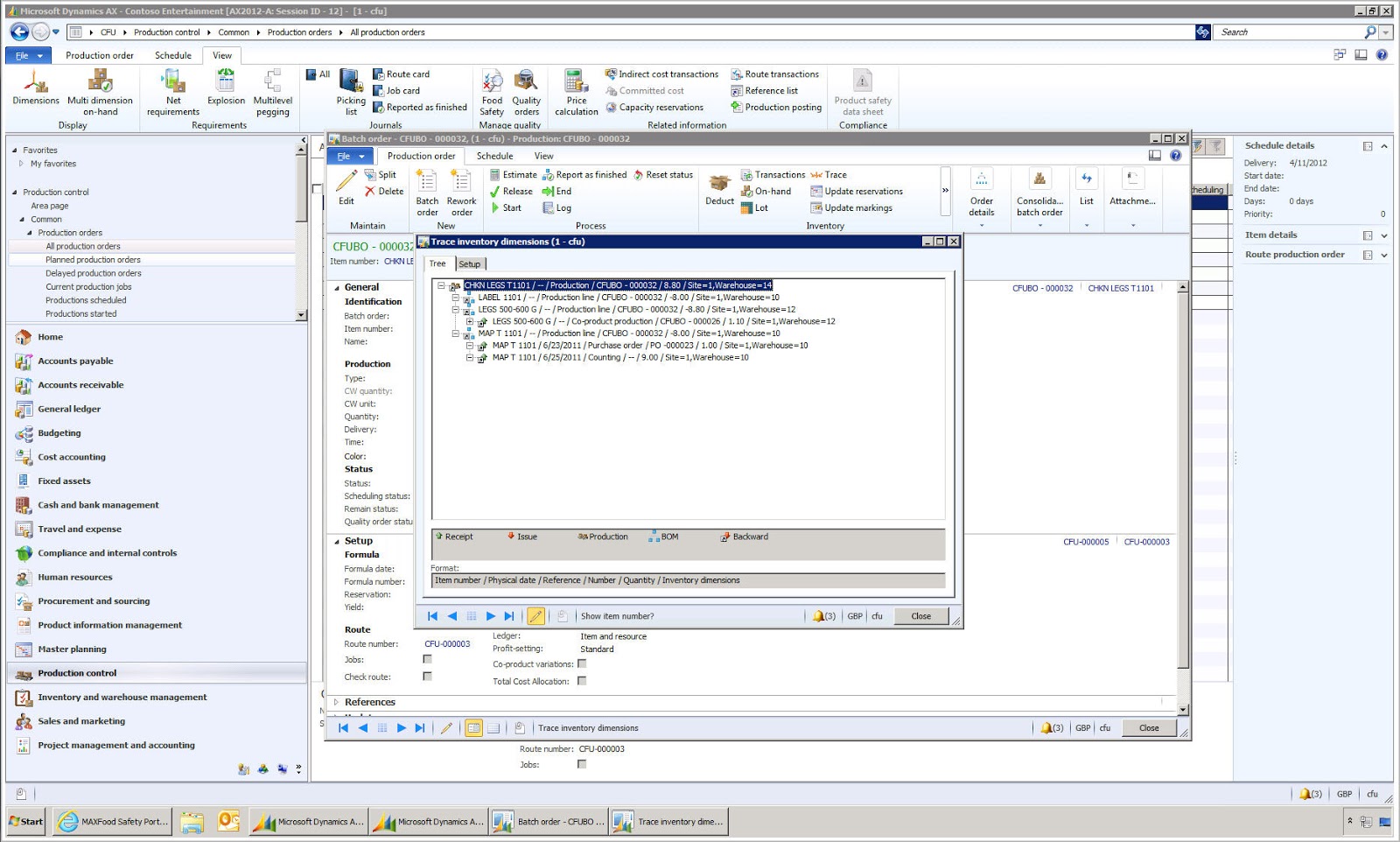The image size is (1400, 842).
Task: Click Edit in batch order window
Action: click(x=346, y=187)
